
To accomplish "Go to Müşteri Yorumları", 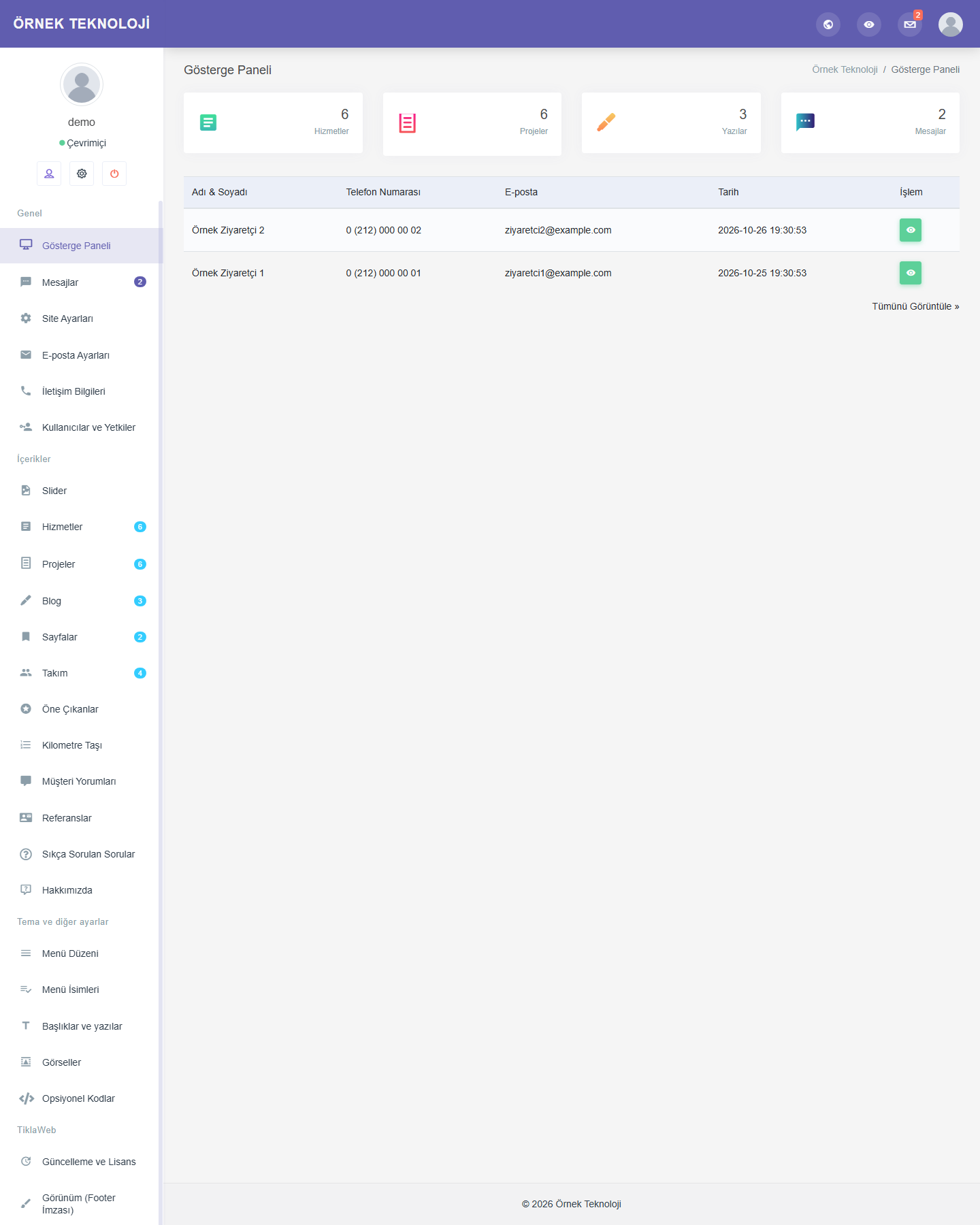I will point(82,781).
